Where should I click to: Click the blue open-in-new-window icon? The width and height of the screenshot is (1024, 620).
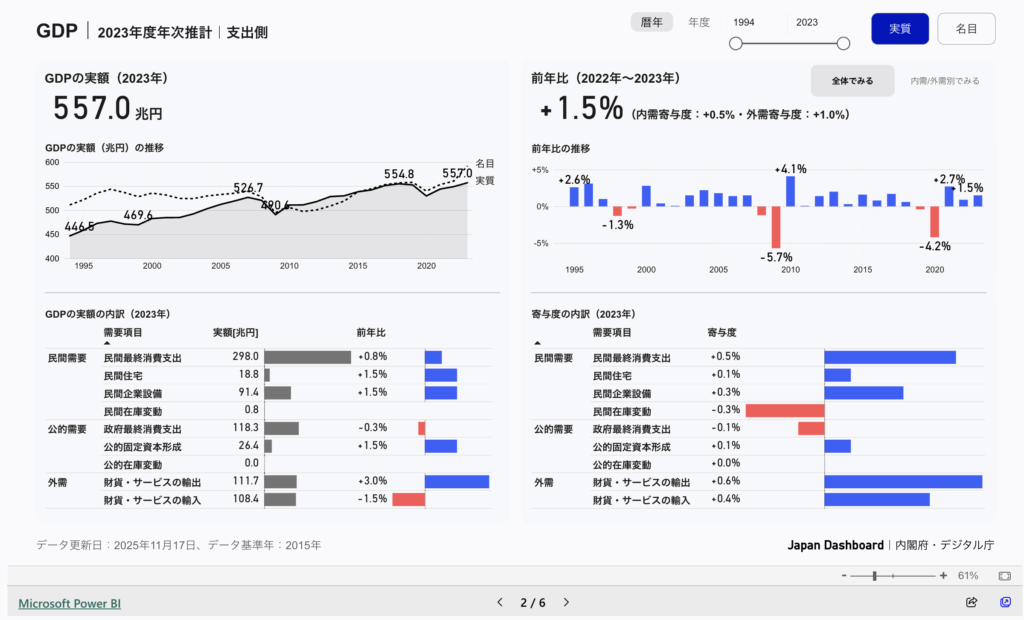[x=1005, y=602]
